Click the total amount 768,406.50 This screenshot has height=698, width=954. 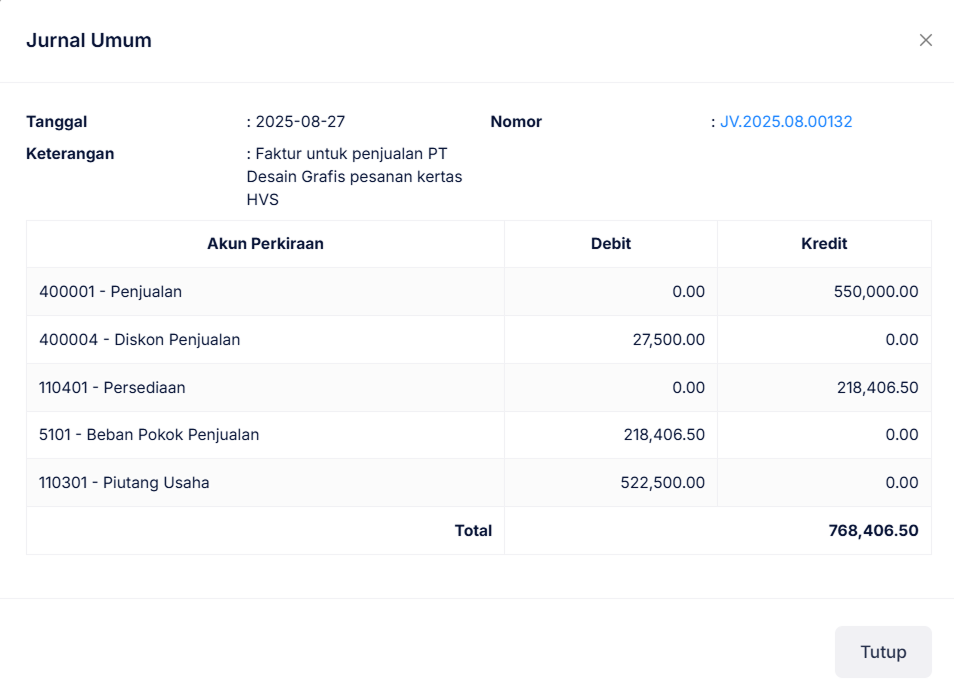[873, 531]
